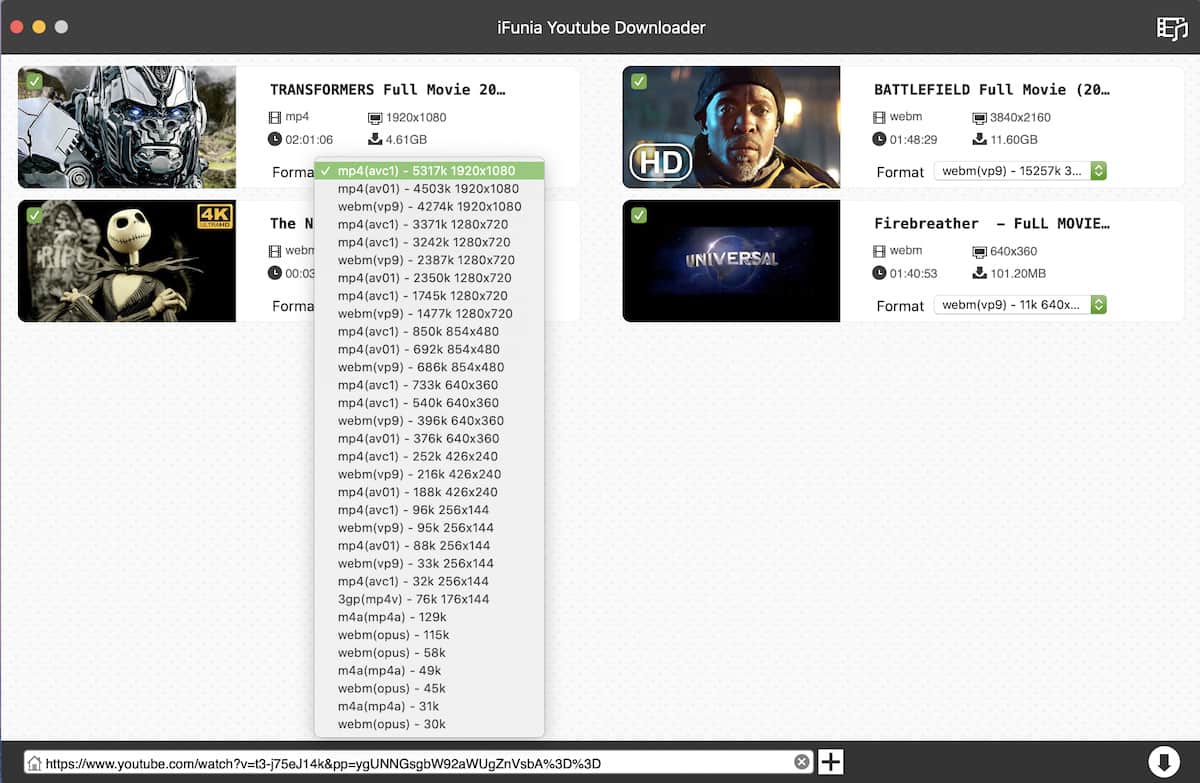
Task: Clear the URL field with the X icon
Action: (802, 763)
